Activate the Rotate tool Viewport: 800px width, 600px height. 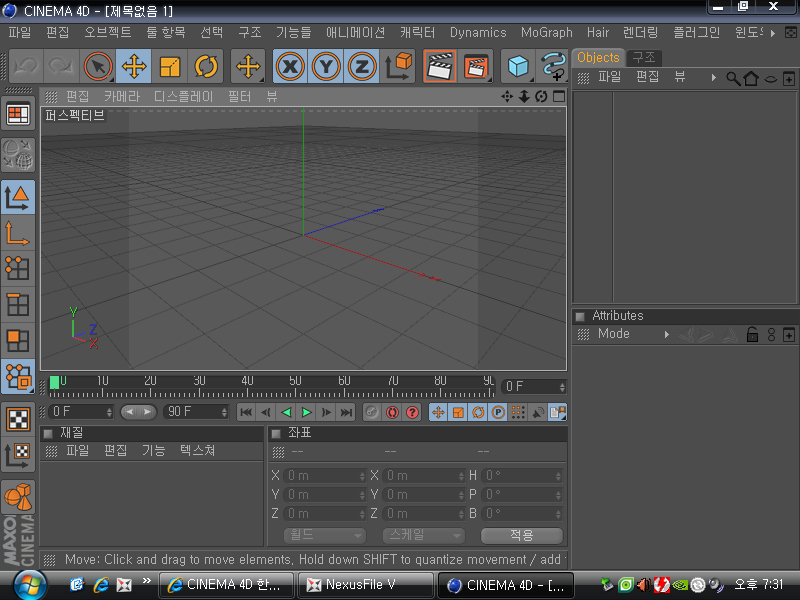point(206,66)
